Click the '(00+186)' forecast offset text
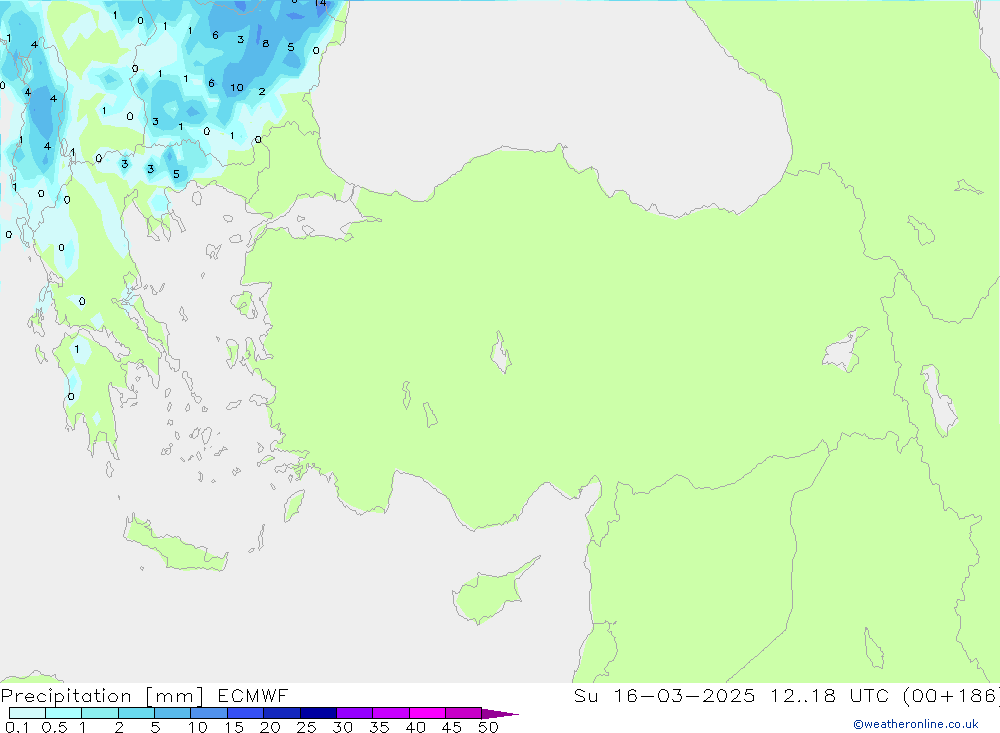Image resolution: width=1000 pixels, height=733 pixels. tap(951, 696)
